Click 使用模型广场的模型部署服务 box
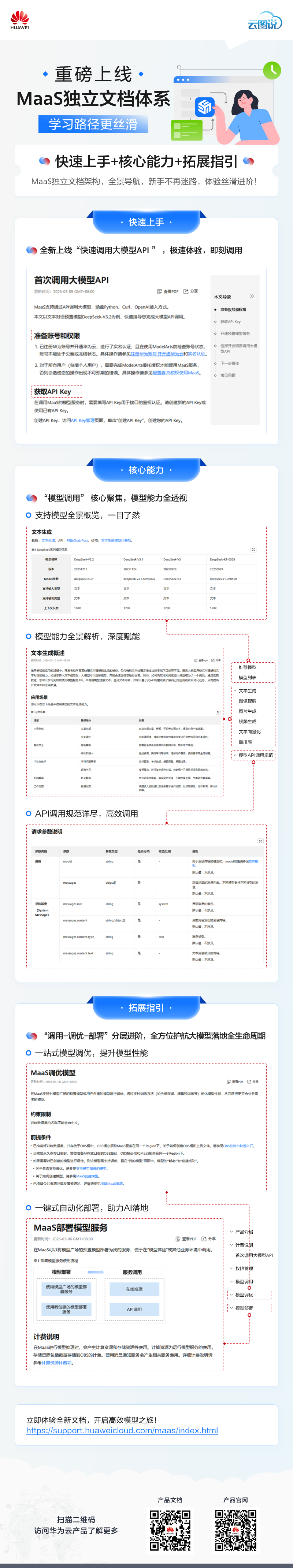Image resolution: width=293 pixels, height=1568 pixels. [66, 1289]
